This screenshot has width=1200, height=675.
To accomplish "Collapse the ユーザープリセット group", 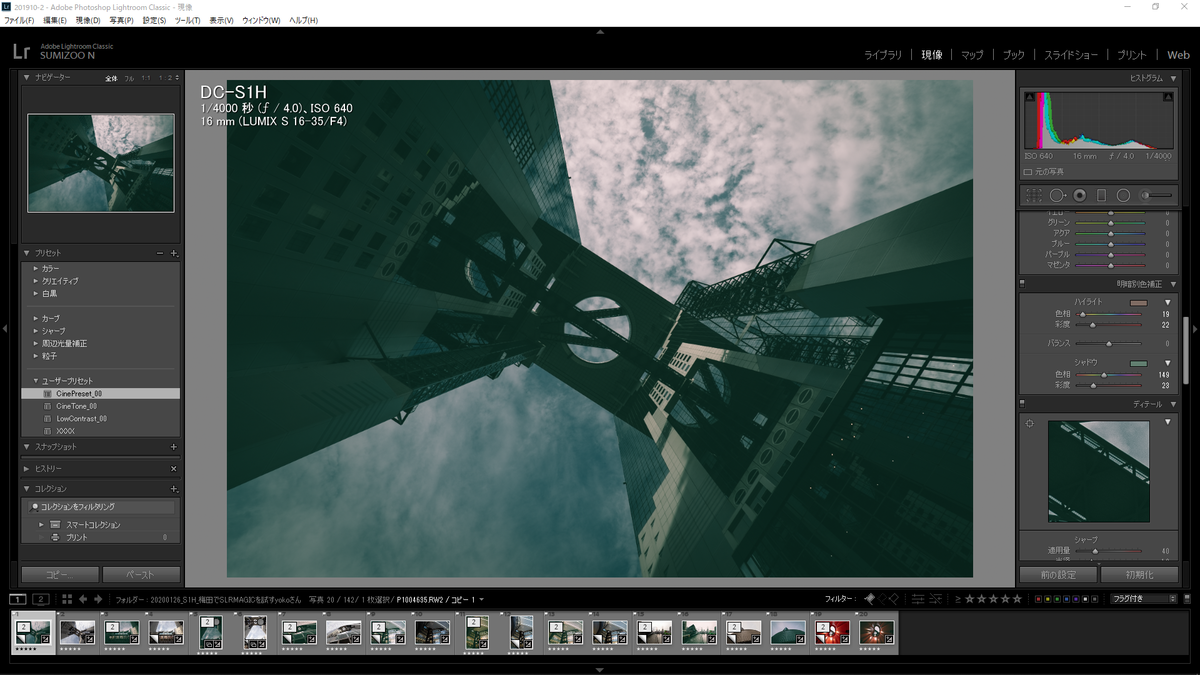I will (37, 381).
